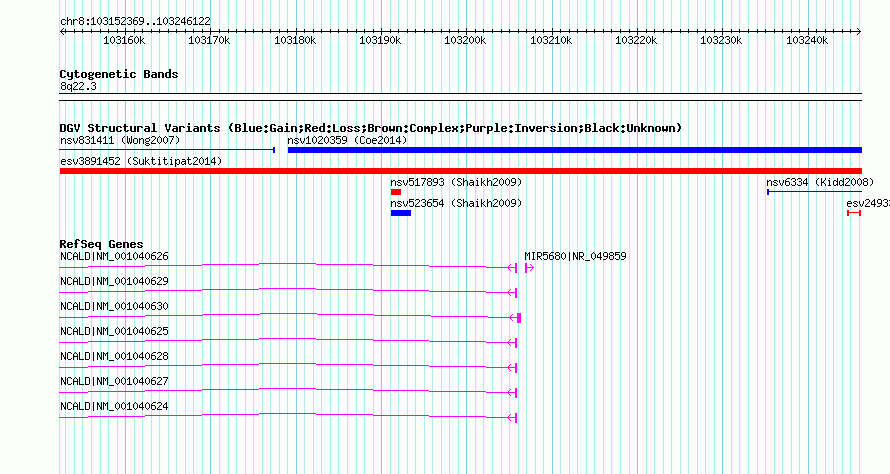This screenshot has width=890, height=474.
Task: Click the thick blue nsv1020359 gain bar
Action: (574, 150)
